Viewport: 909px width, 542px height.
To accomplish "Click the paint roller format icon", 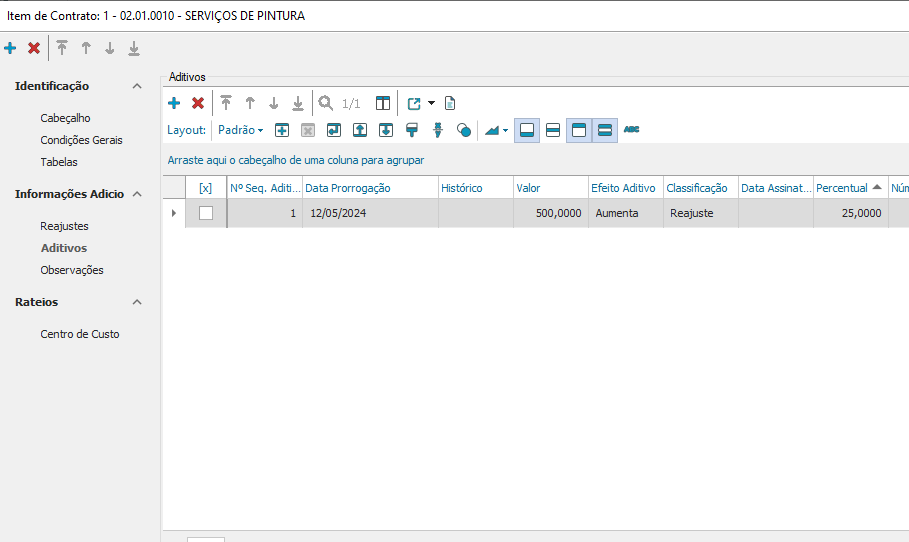I will pyautogui.click(x=411, y=130).
